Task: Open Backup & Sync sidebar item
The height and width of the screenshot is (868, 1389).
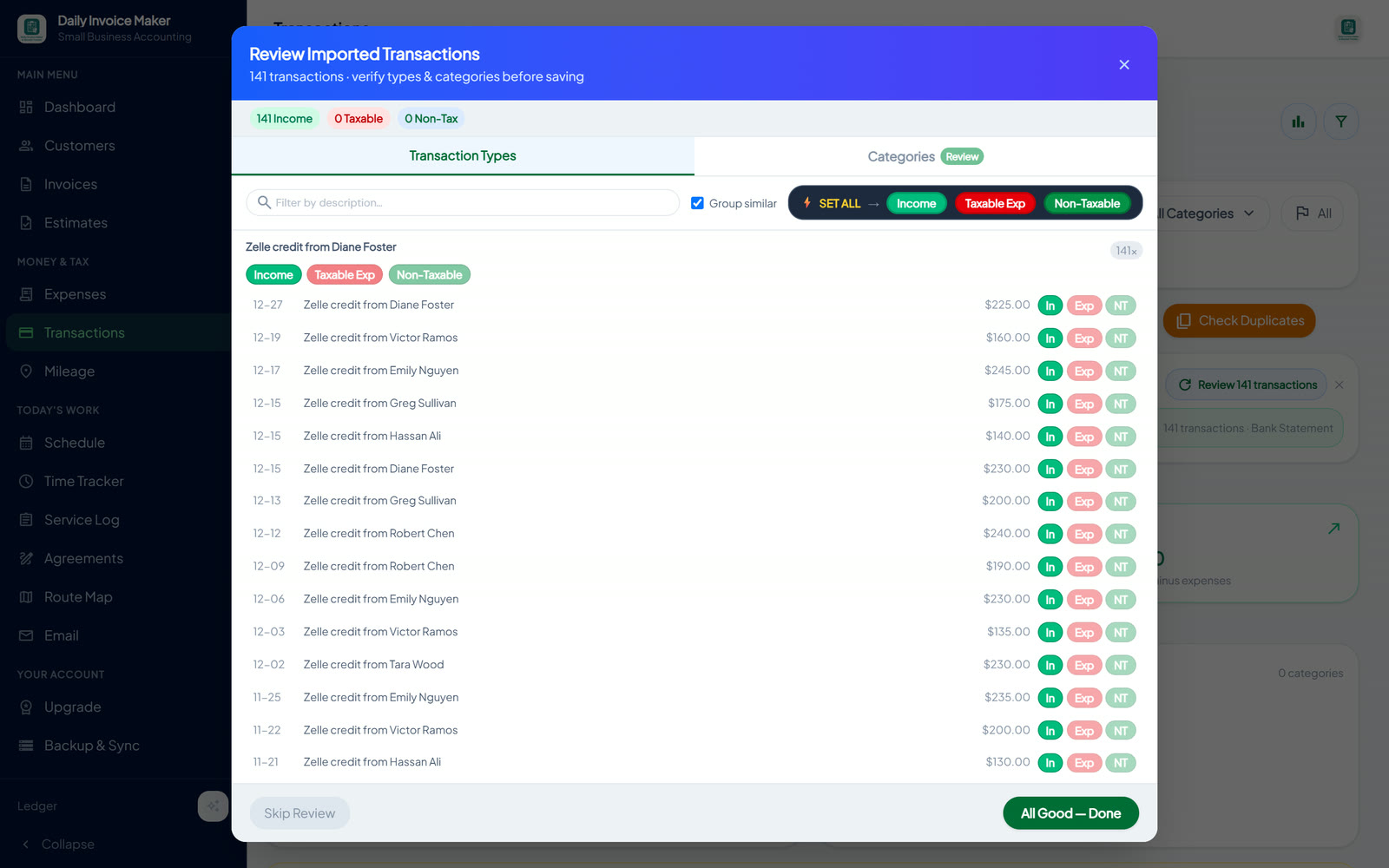Action: tap(91, 746)
